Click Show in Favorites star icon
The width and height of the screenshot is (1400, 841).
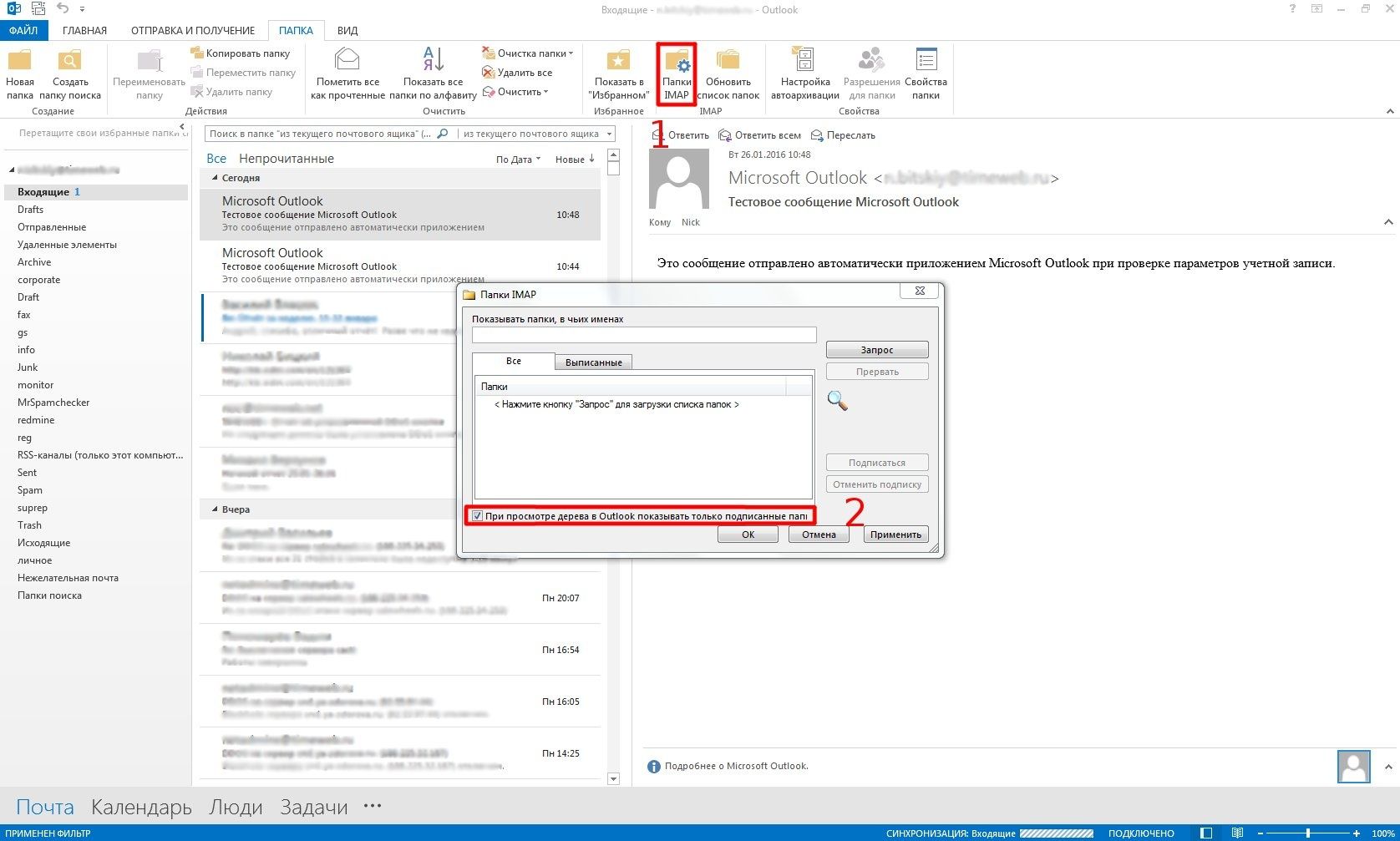point(618,61)
